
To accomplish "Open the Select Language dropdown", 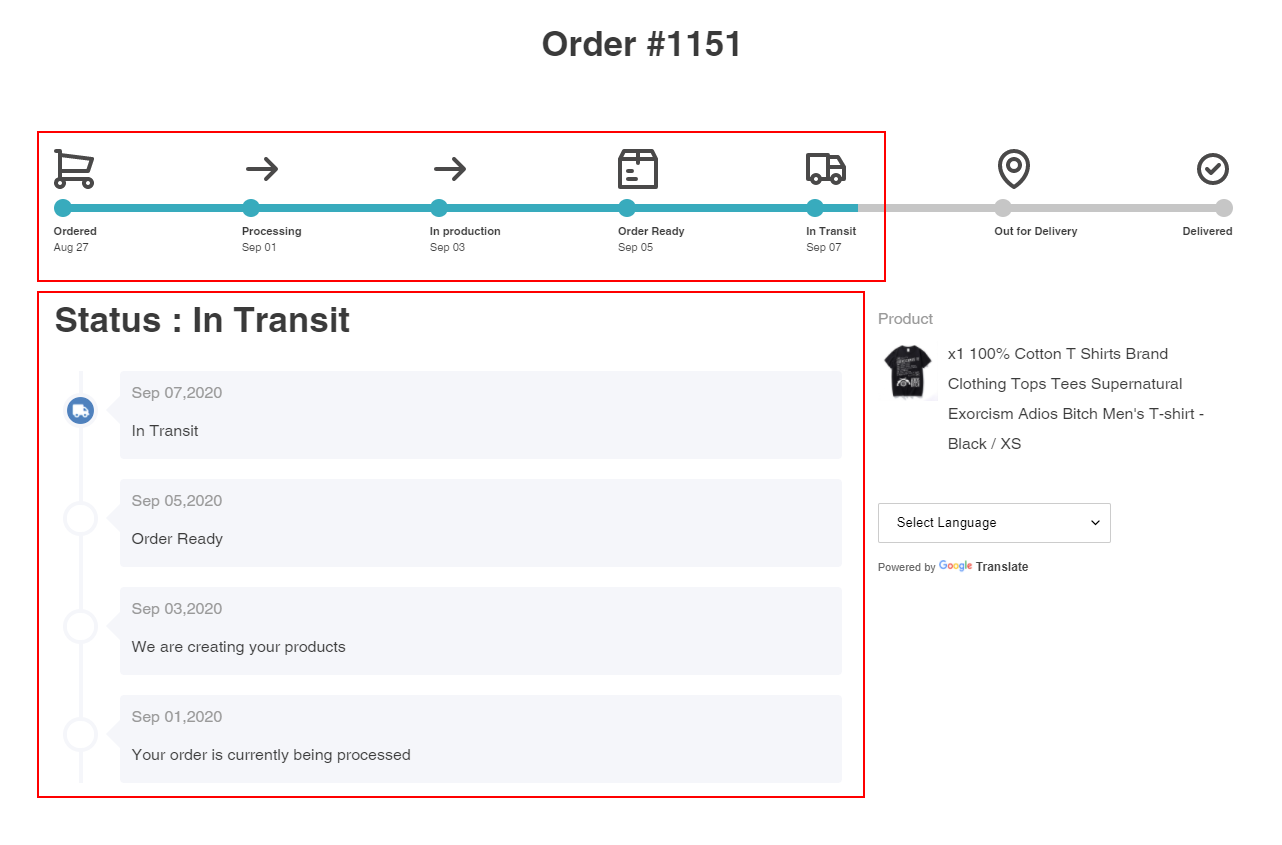I will pos(994,523).
